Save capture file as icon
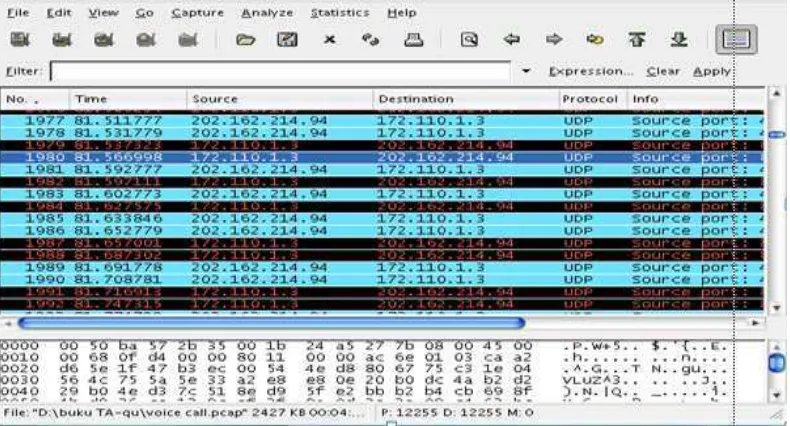The height and width of the screenshot is (426, 790). coord(287,39)
